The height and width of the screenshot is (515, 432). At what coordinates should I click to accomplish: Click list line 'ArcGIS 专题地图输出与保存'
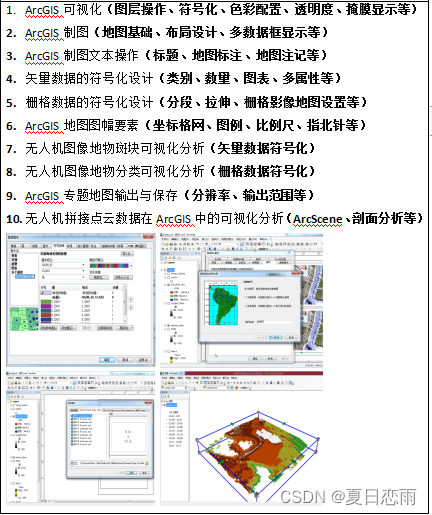(x=101, y=195)
